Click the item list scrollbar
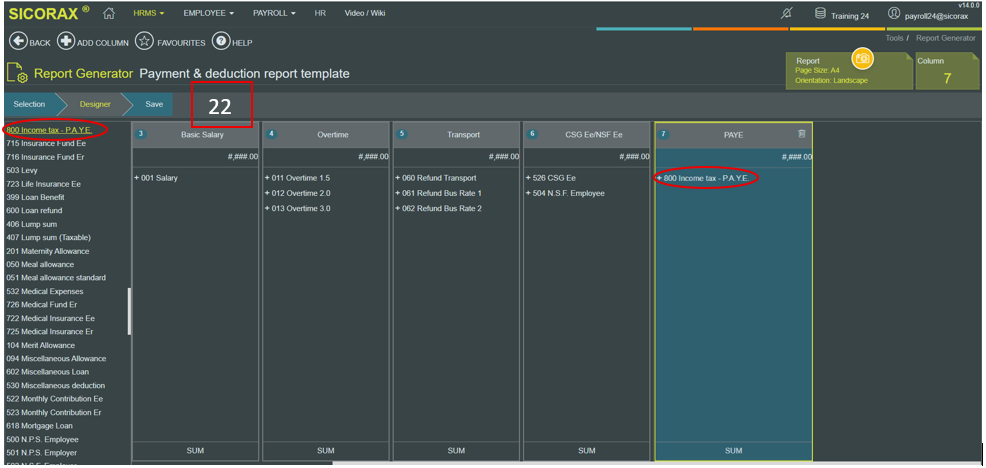986x468 pixels. point(130,311)
